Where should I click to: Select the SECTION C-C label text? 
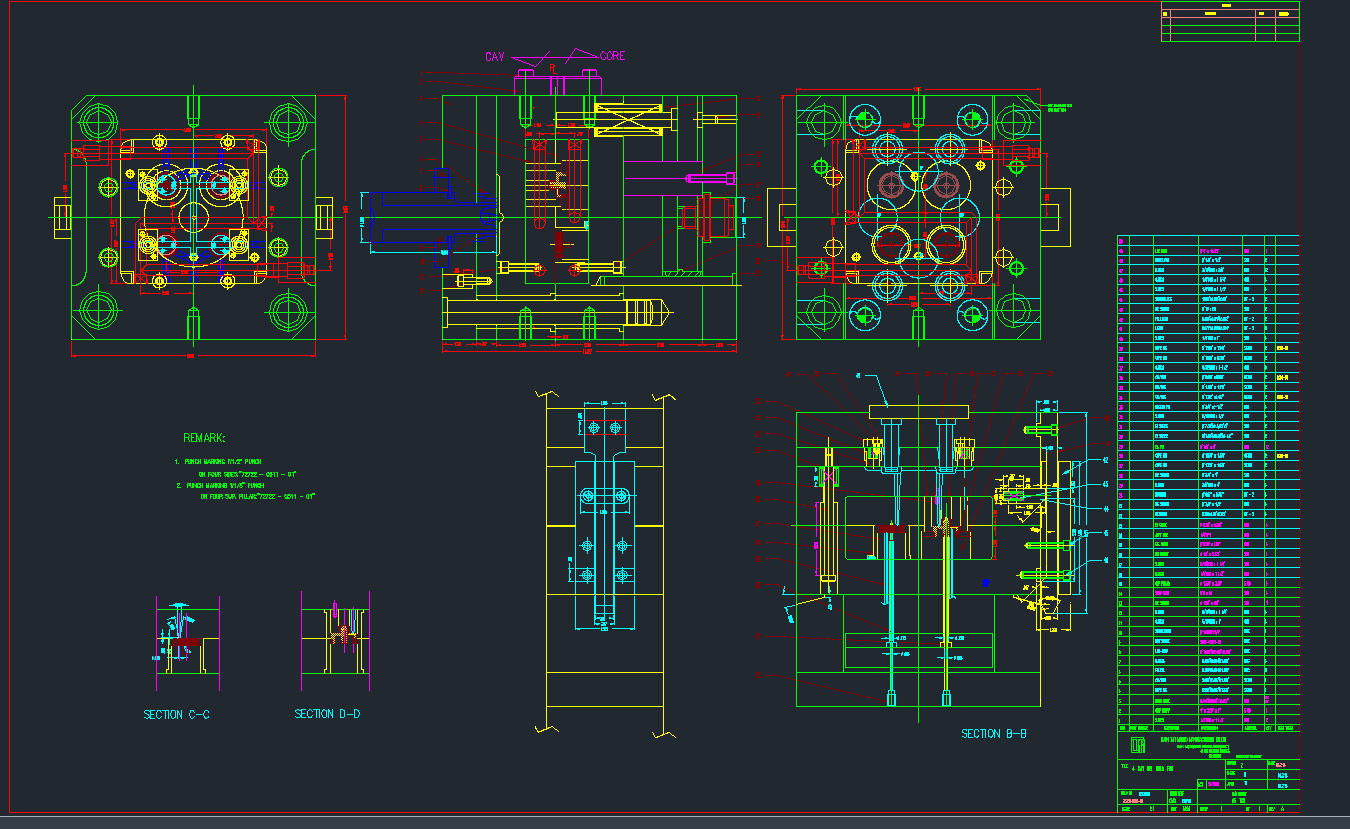point(176,714)
